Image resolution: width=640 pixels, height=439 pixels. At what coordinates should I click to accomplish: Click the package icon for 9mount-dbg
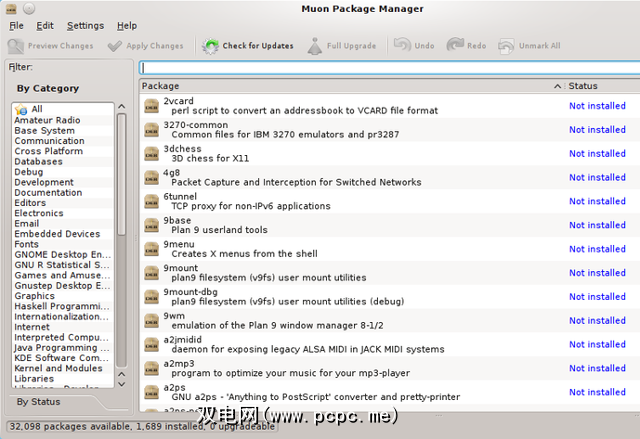tap(151, 297)
